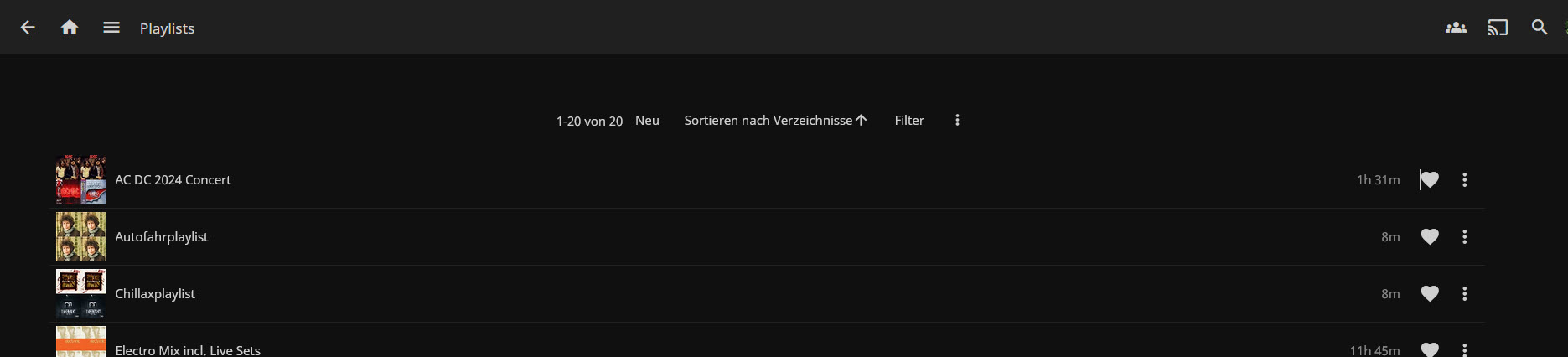Viewport: 1568px width, 357px height.
Task: Show more actions for Chillaxplaylist
Action: coord(1464,294)
